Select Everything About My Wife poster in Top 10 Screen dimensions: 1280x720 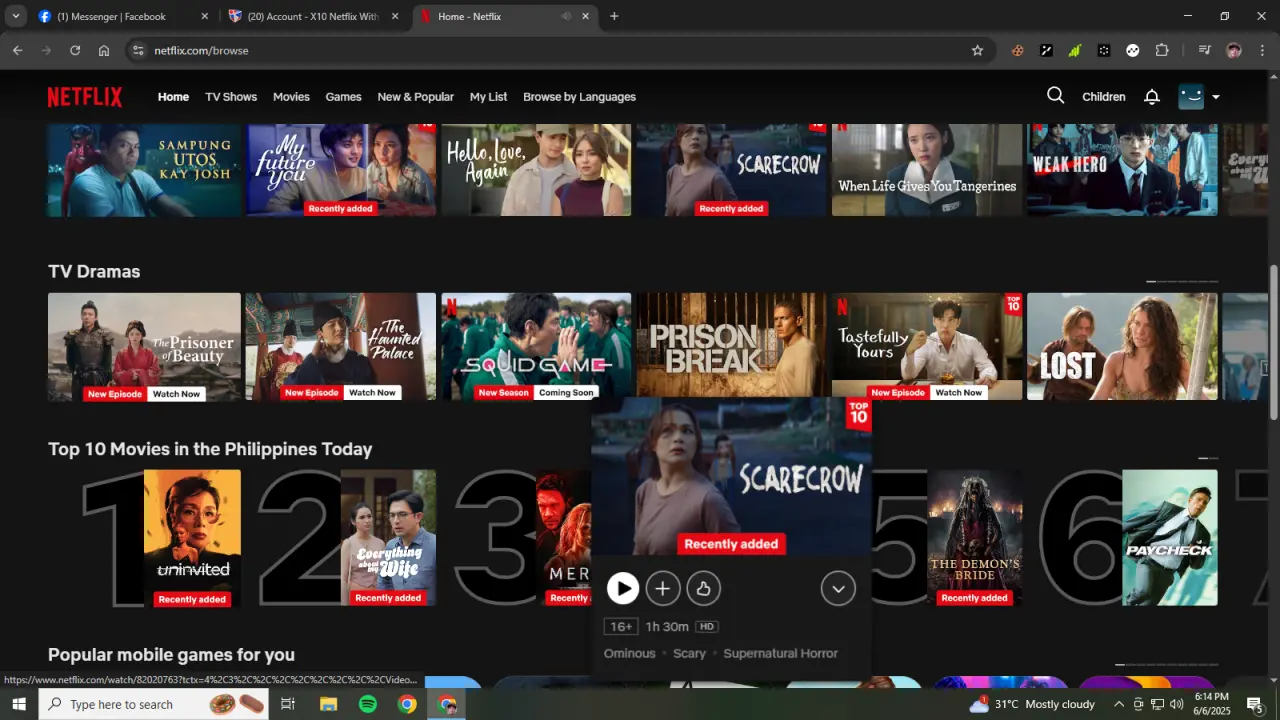click(388, 538)
